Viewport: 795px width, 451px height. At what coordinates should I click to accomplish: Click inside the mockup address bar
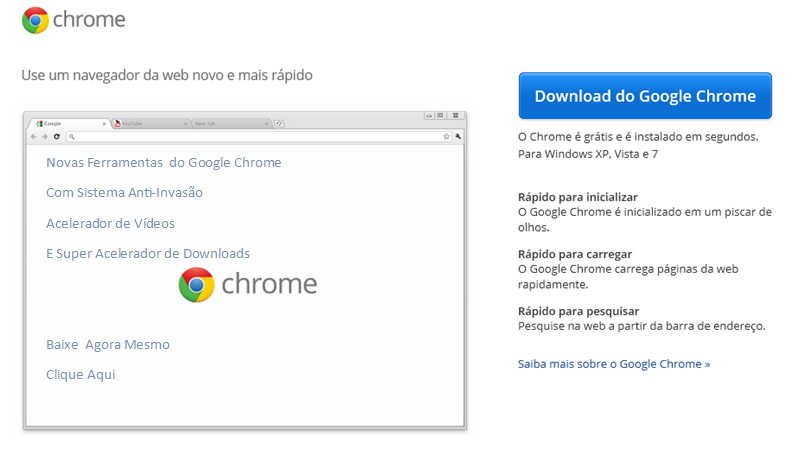point(259,136)
